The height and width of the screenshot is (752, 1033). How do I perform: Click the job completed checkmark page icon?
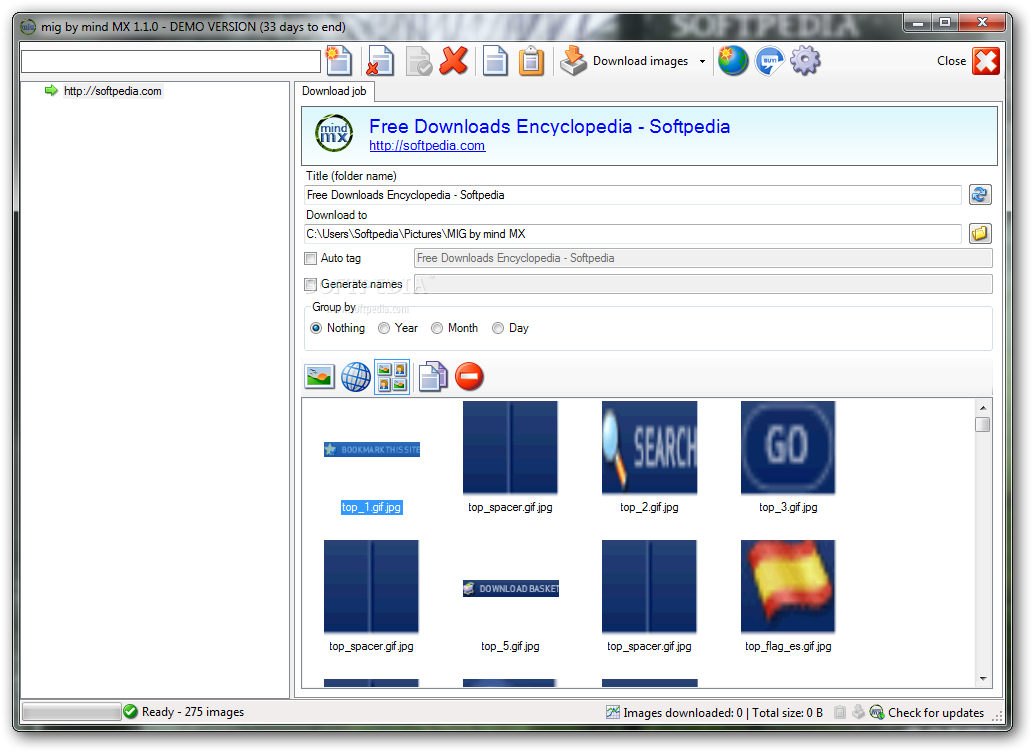click(418, 61)
